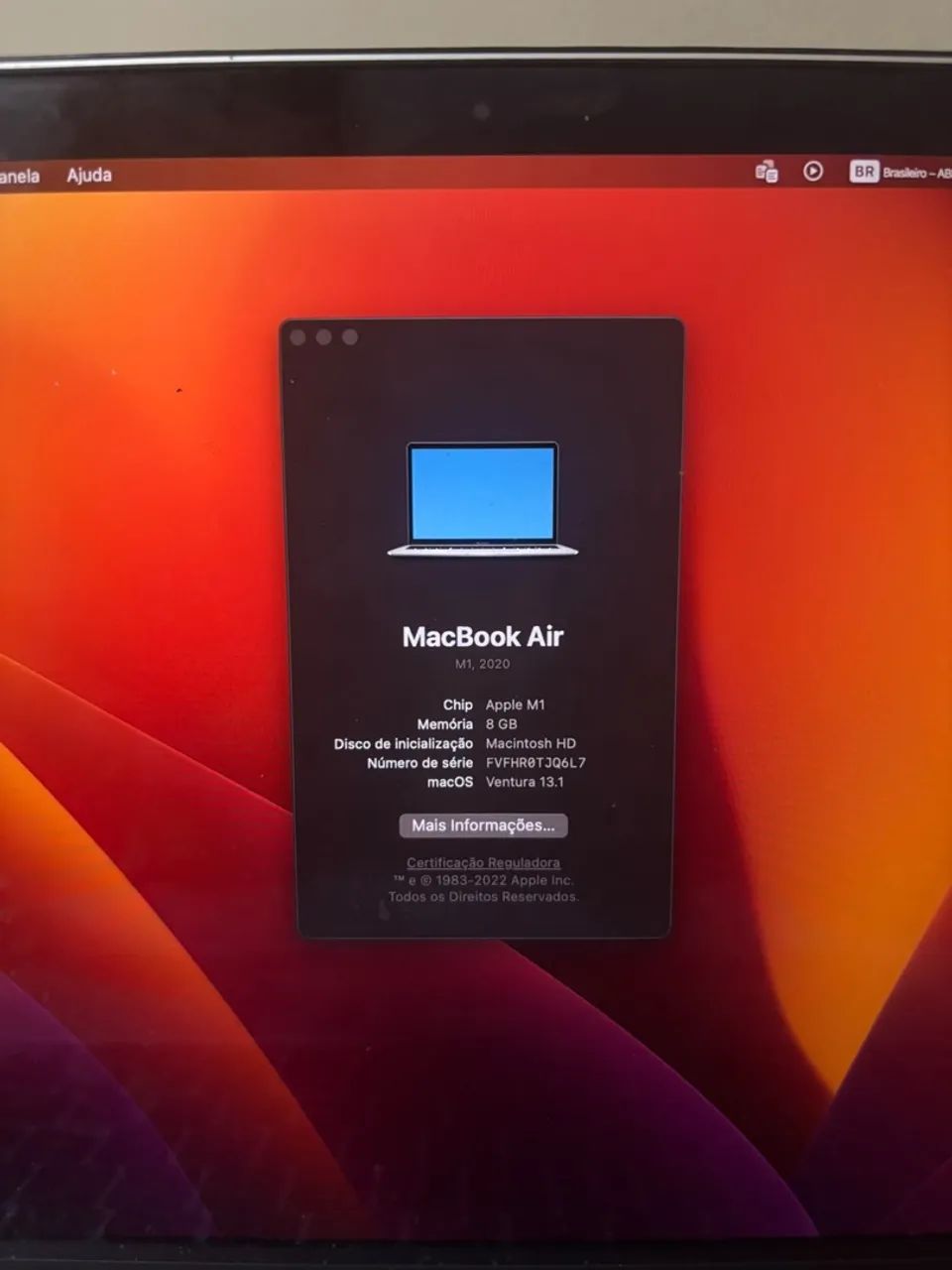Open the file transfer menu bar icon
This screenshot has height=1270, width=952.
tap(767, 171)
